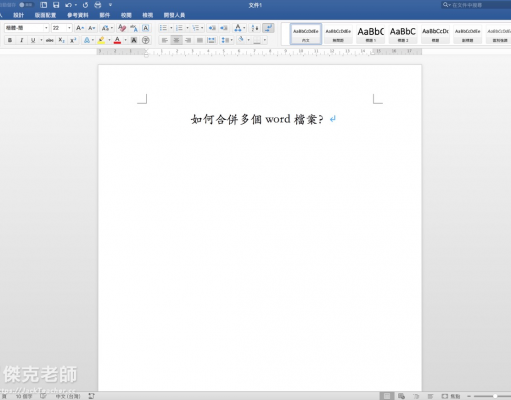The width and height of the screenshot is (511, 400).
Task: Open the 設計 tab
Action: [18, 15]
